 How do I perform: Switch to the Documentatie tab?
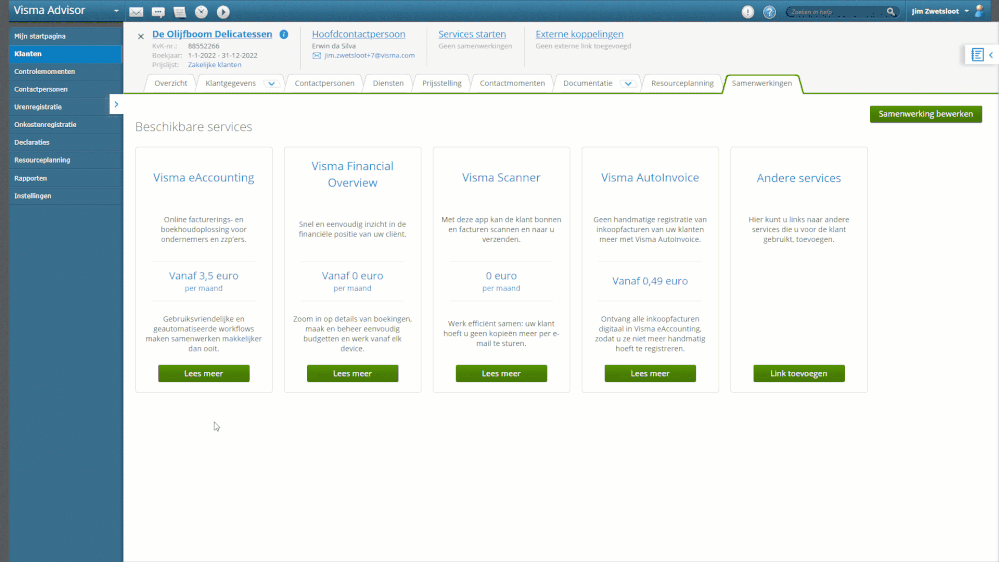(x=587, y=83)
